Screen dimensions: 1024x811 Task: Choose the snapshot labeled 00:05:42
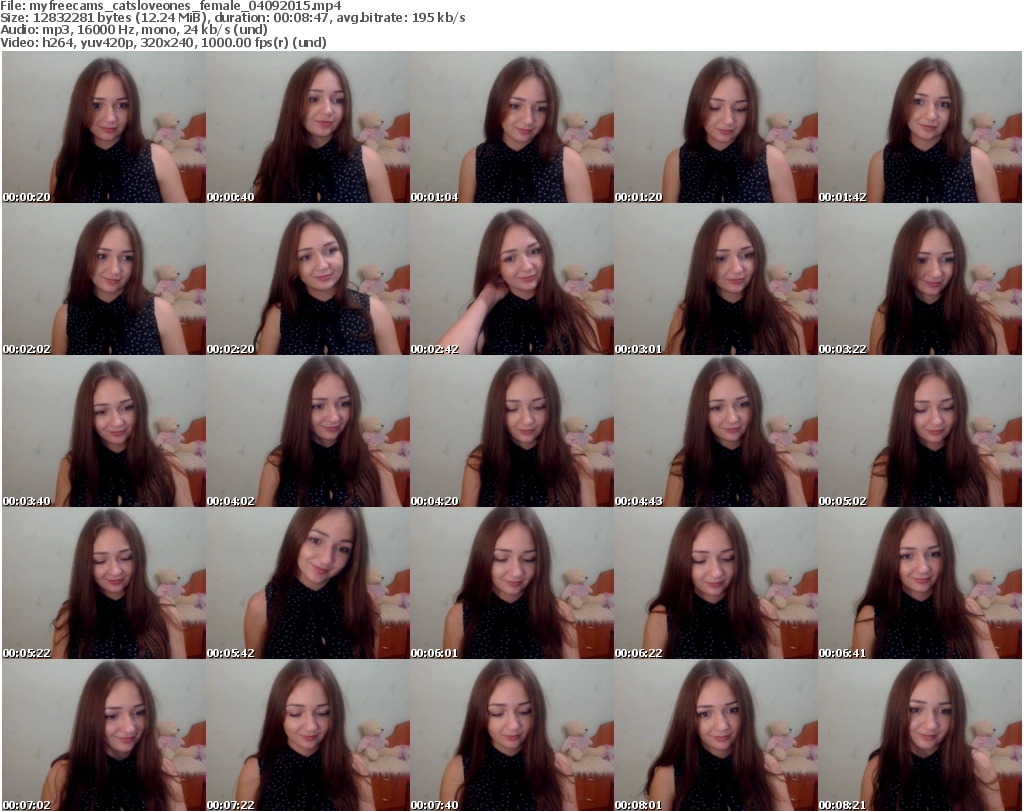(x=308, y=583)
